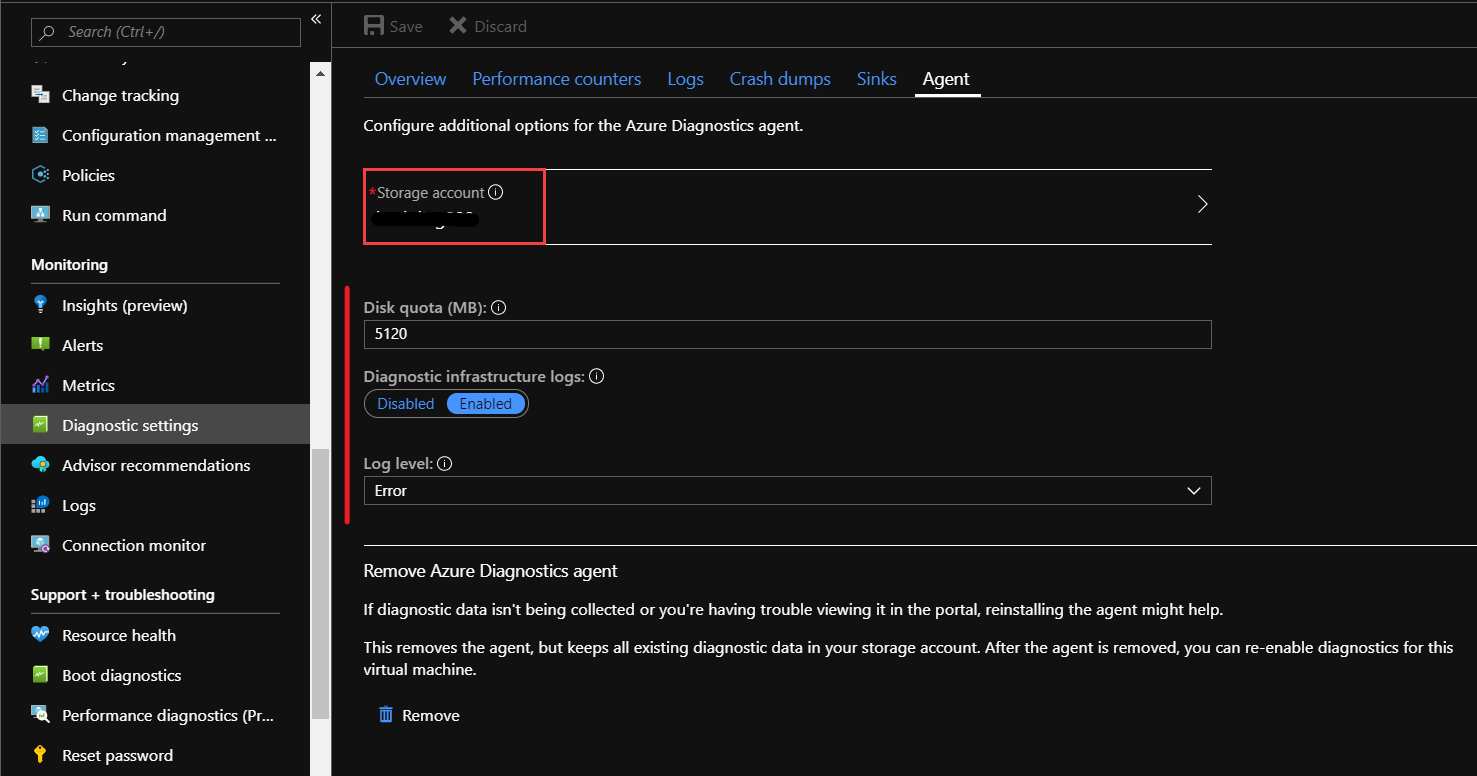Image resolution: width=1477 pixels, height=776 pixels.
Task: Click the Metrics chart icon
Action: click(41, 385)
